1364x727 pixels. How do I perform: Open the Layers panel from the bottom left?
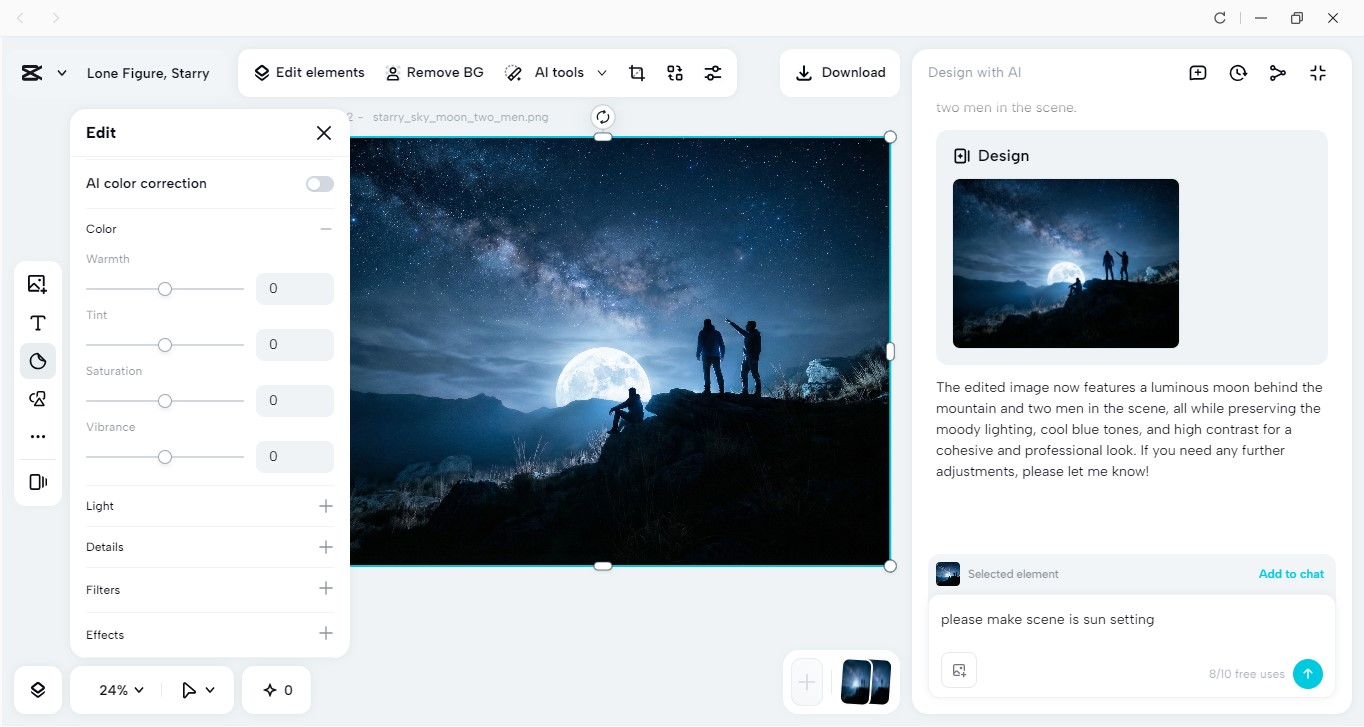[37, 689]
